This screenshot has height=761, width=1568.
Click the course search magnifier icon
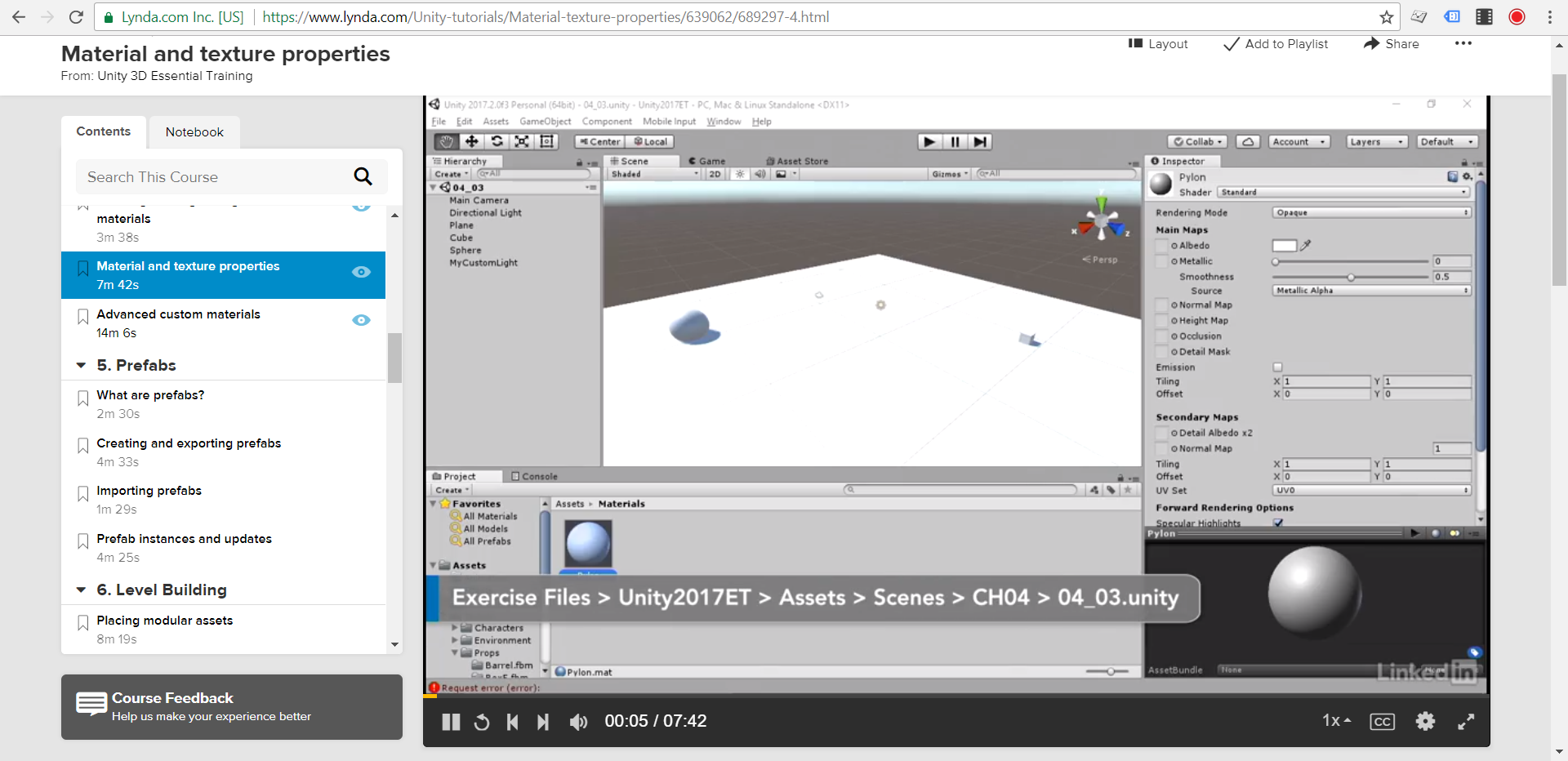(x=363, y=176)
